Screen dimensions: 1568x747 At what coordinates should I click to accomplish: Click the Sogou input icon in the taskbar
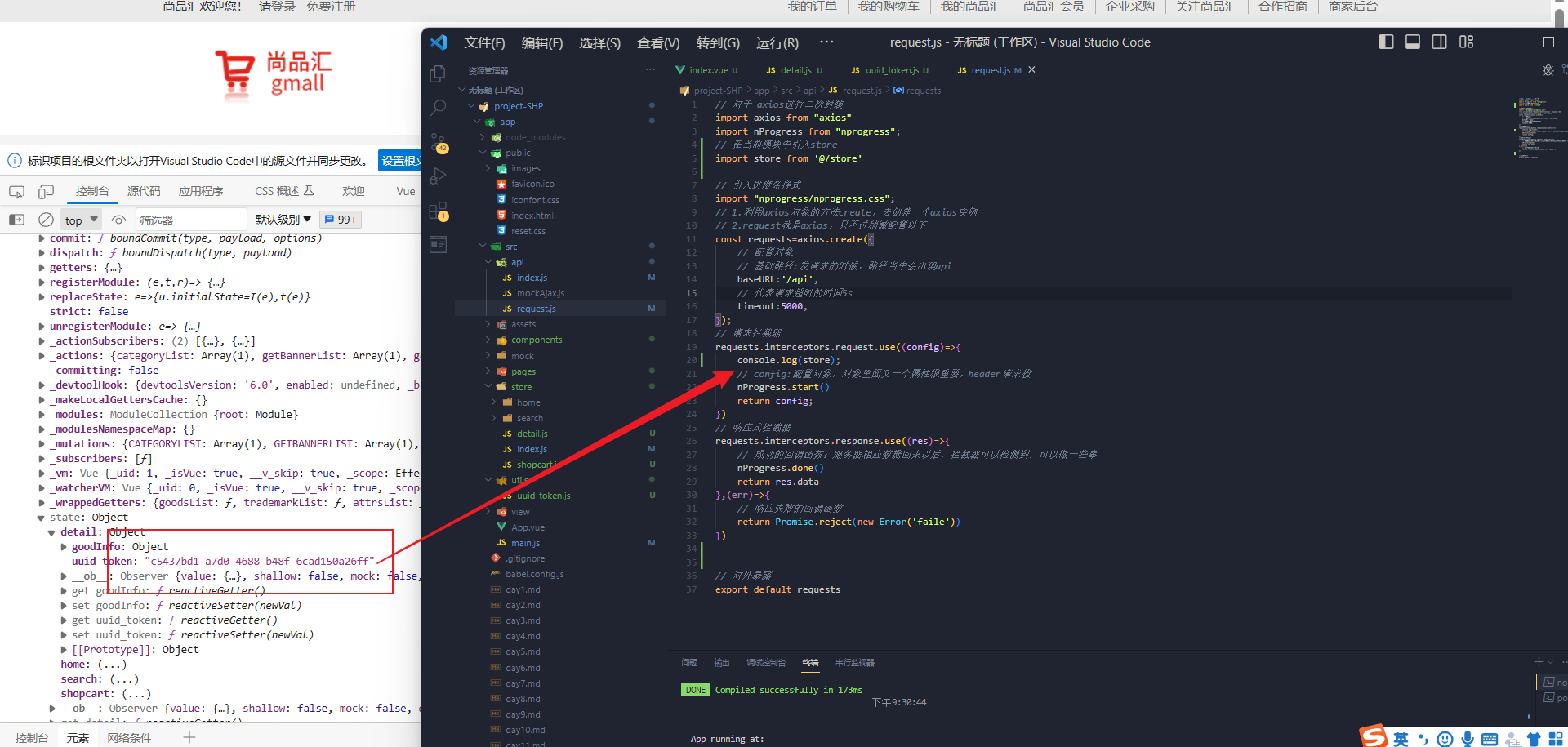(x=1372, y=736)
